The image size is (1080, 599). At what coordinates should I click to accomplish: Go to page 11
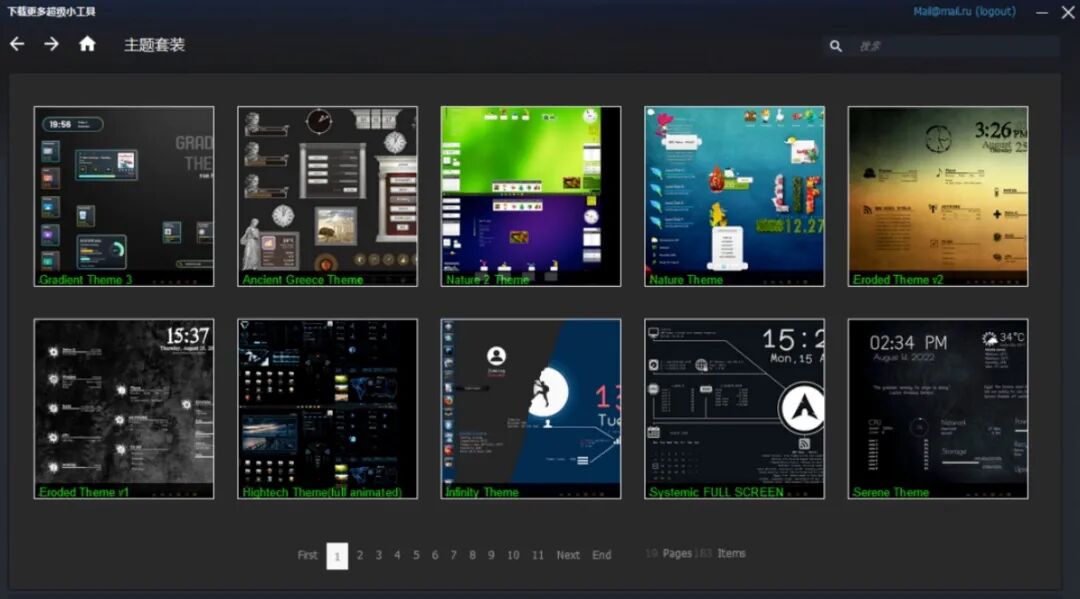538,555
